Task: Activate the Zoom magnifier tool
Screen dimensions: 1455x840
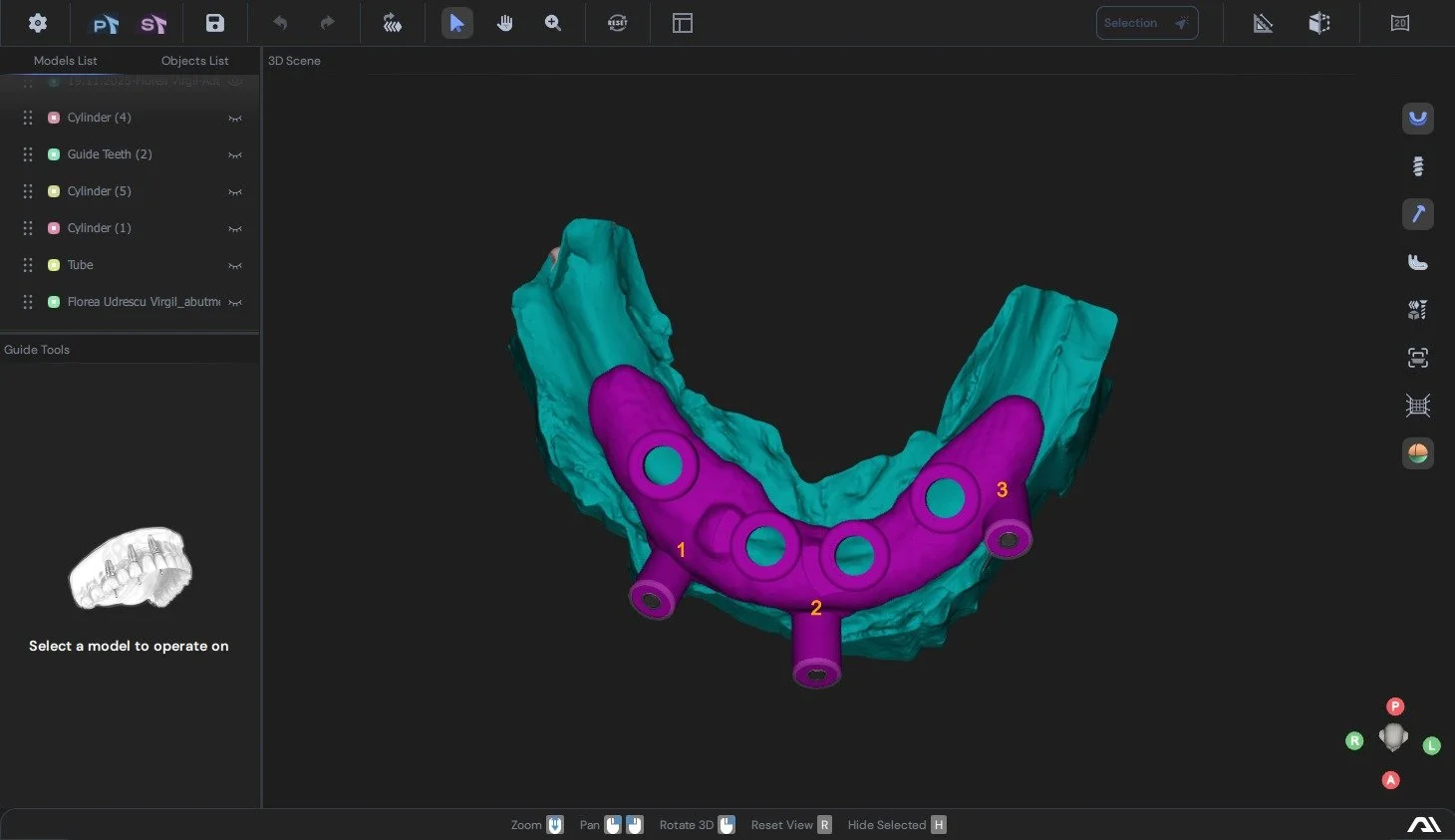Action: click(x=553, y=22)
